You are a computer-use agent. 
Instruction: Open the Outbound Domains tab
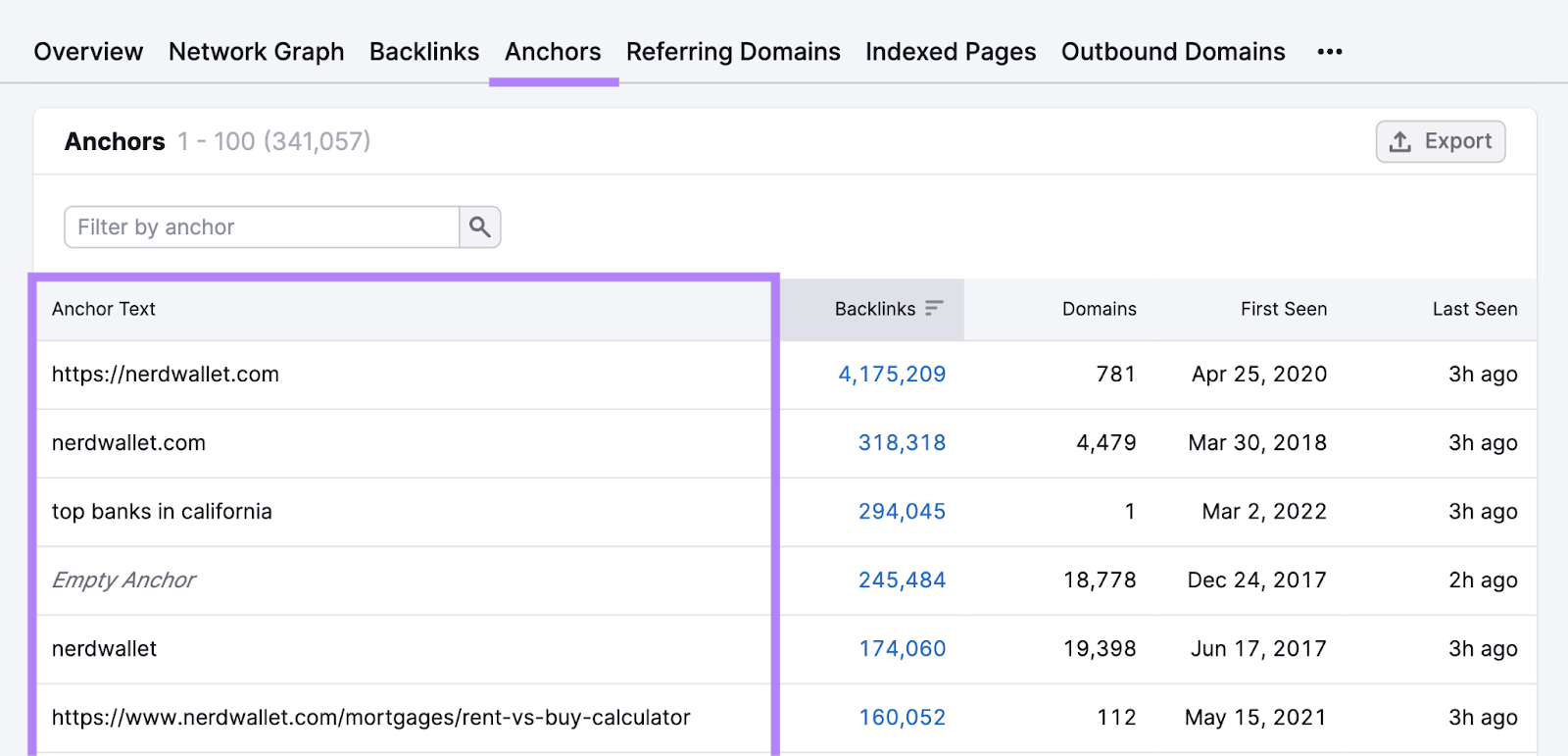pyautogui.click(x=1173, y=52)
